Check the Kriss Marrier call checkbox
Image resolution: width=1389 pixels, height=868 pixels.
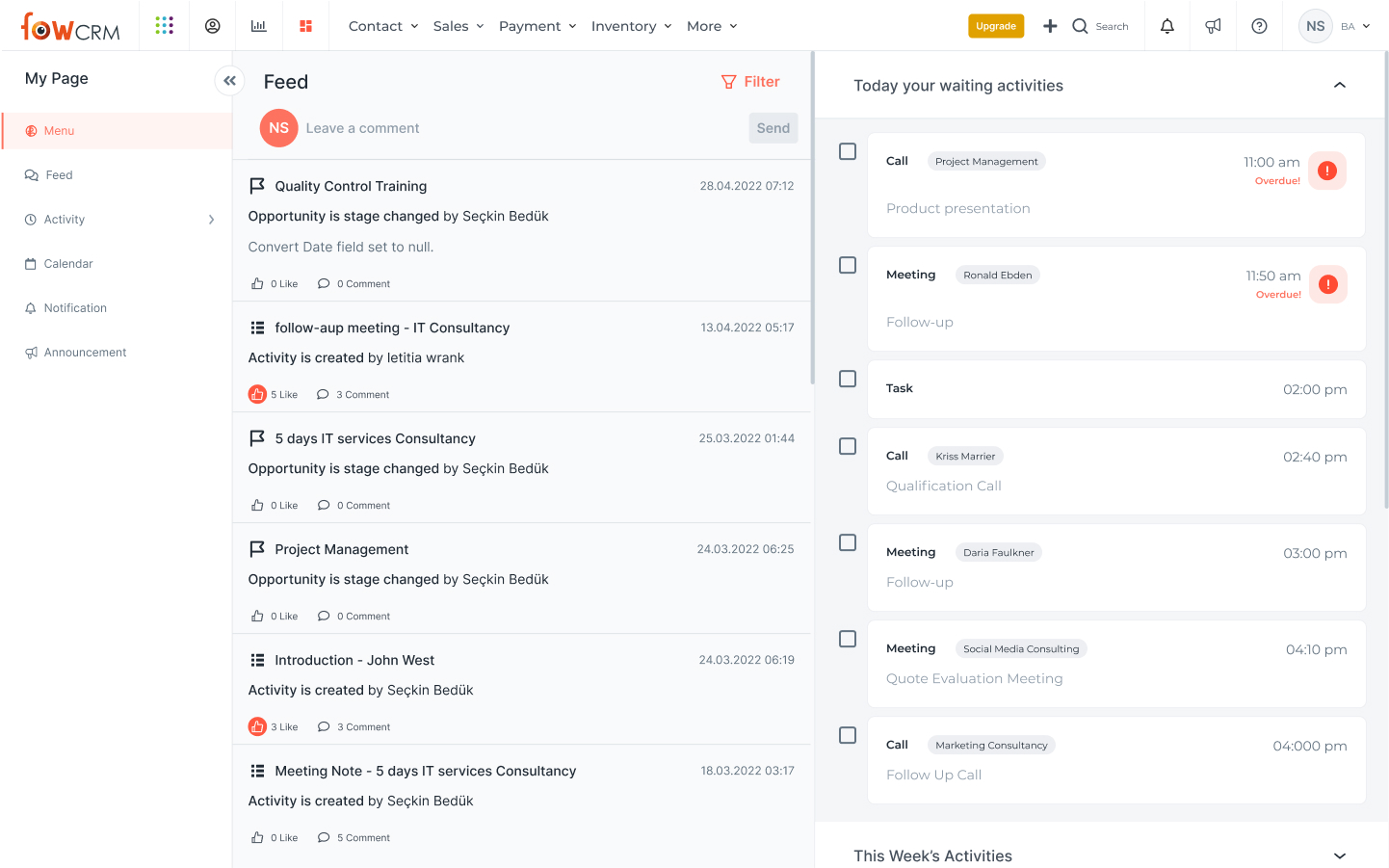pyautogui.click(x=848, y=446)
